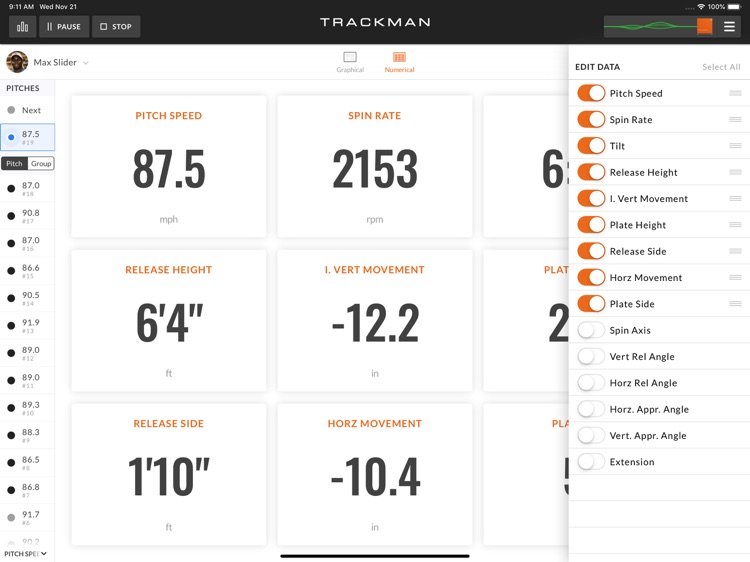This screenshot has height=562, width=750.
Task: Select pitch #10 at 89.3 mph
Action: pyautogui.click(x=27, y=408)
